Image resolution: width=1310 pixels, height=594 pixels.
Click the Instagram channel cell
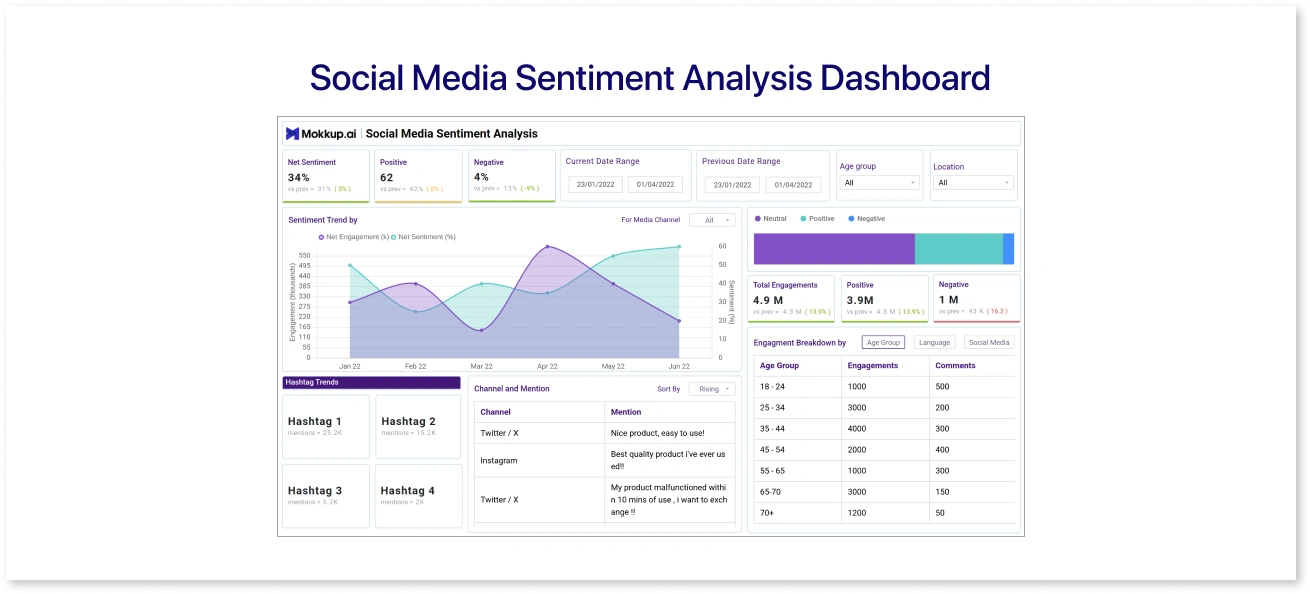[x=539, y=460]
